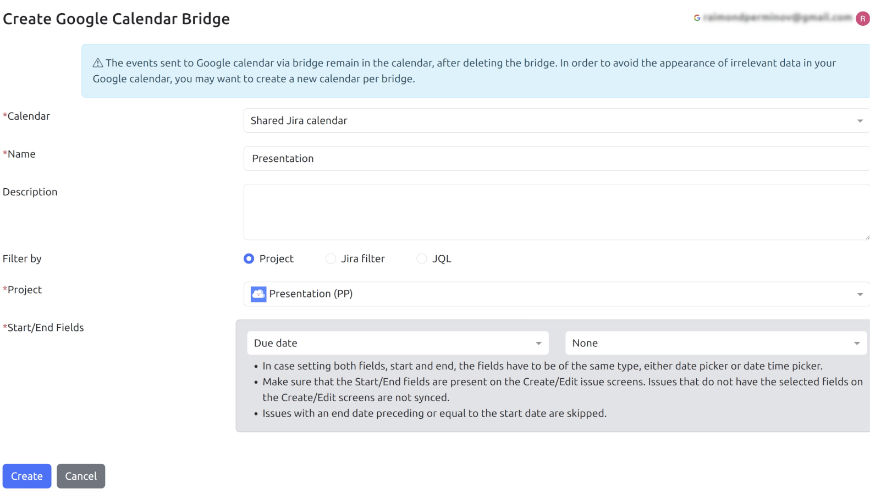
Task: Click the user avatar icon
Action: click(862, 18)
